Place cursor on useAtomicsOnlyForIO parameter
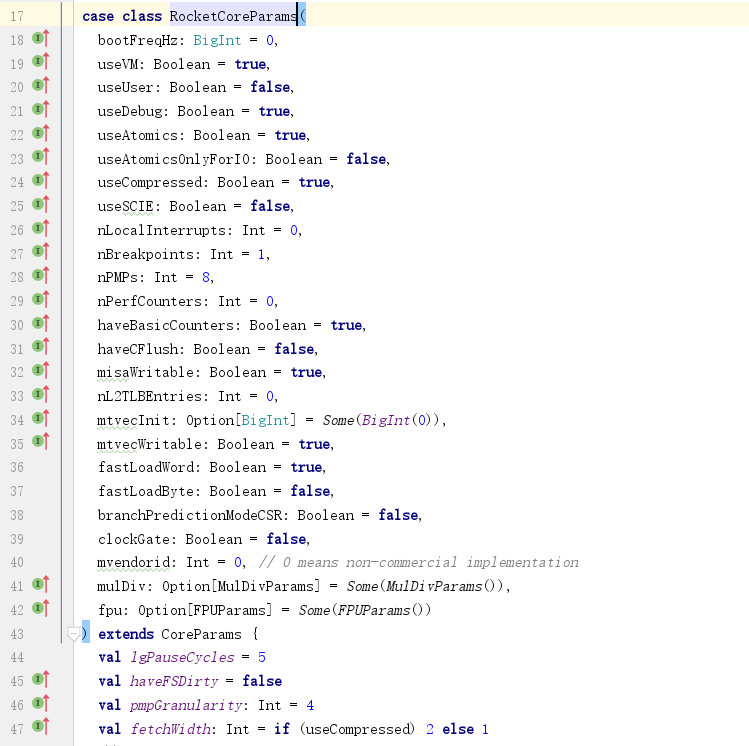The image size is (749, 746). 173,159
